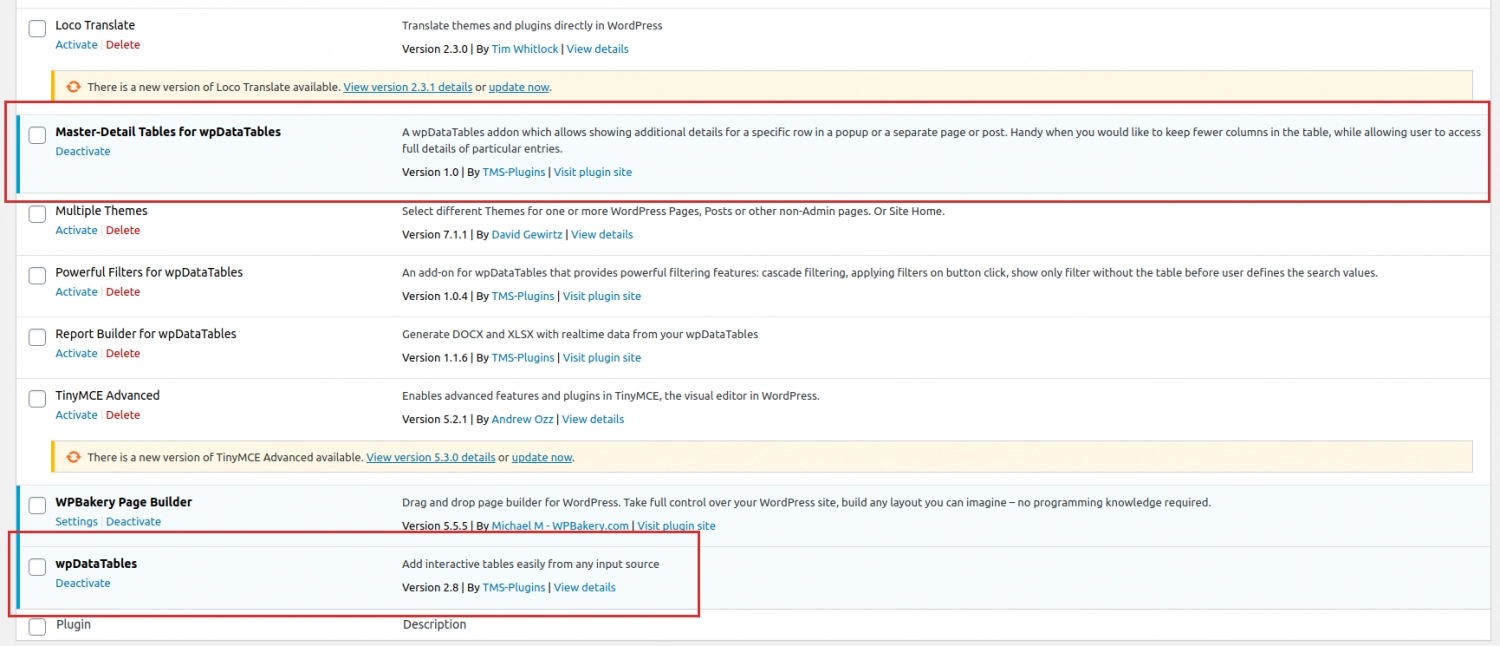View version 5.3.0 details for TinyMCE Advanced
This screenshot has width=1500, height=646.
point(430,457)
